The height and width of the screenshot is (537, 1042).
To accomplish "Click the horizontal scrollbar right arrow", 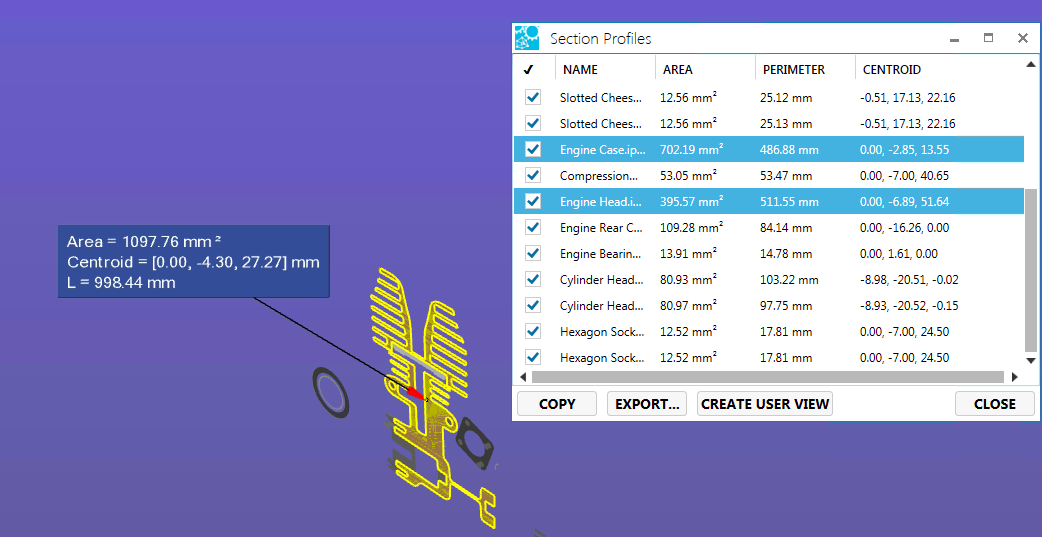I will click(1014, 377).
